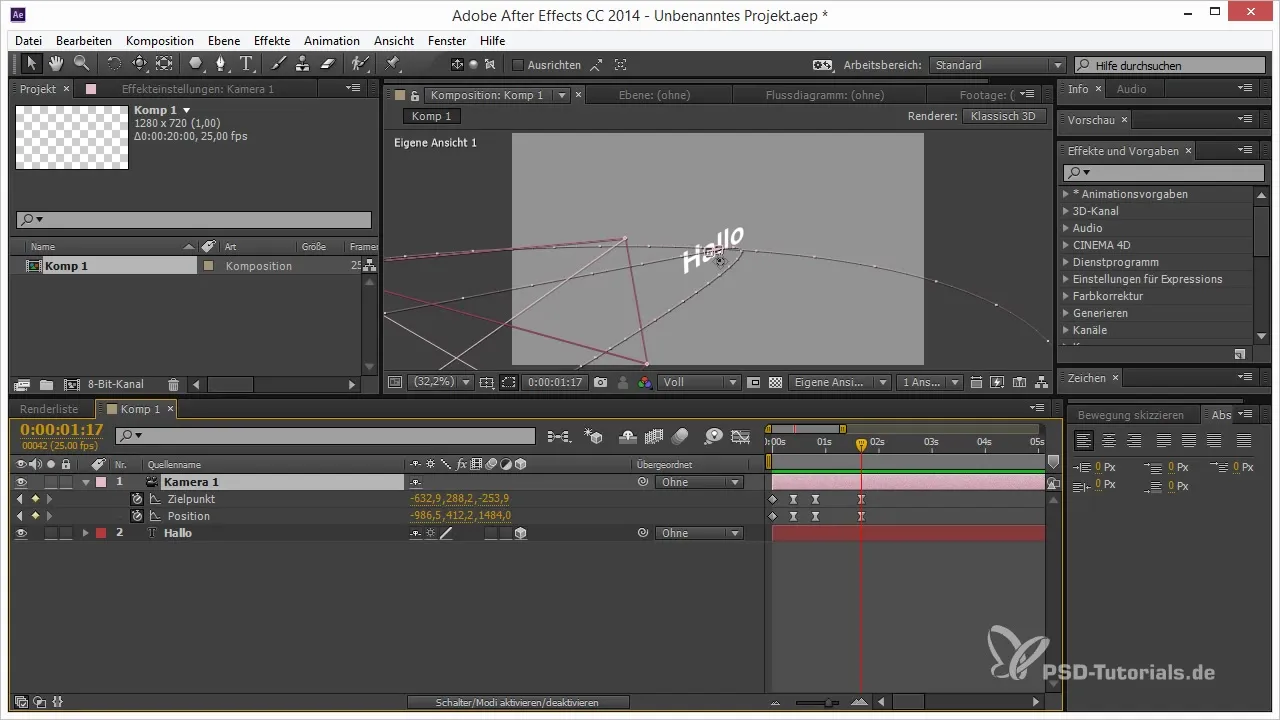
Task: Expand the Animationsvorgaben effects category
Action: coord(1066,194)
